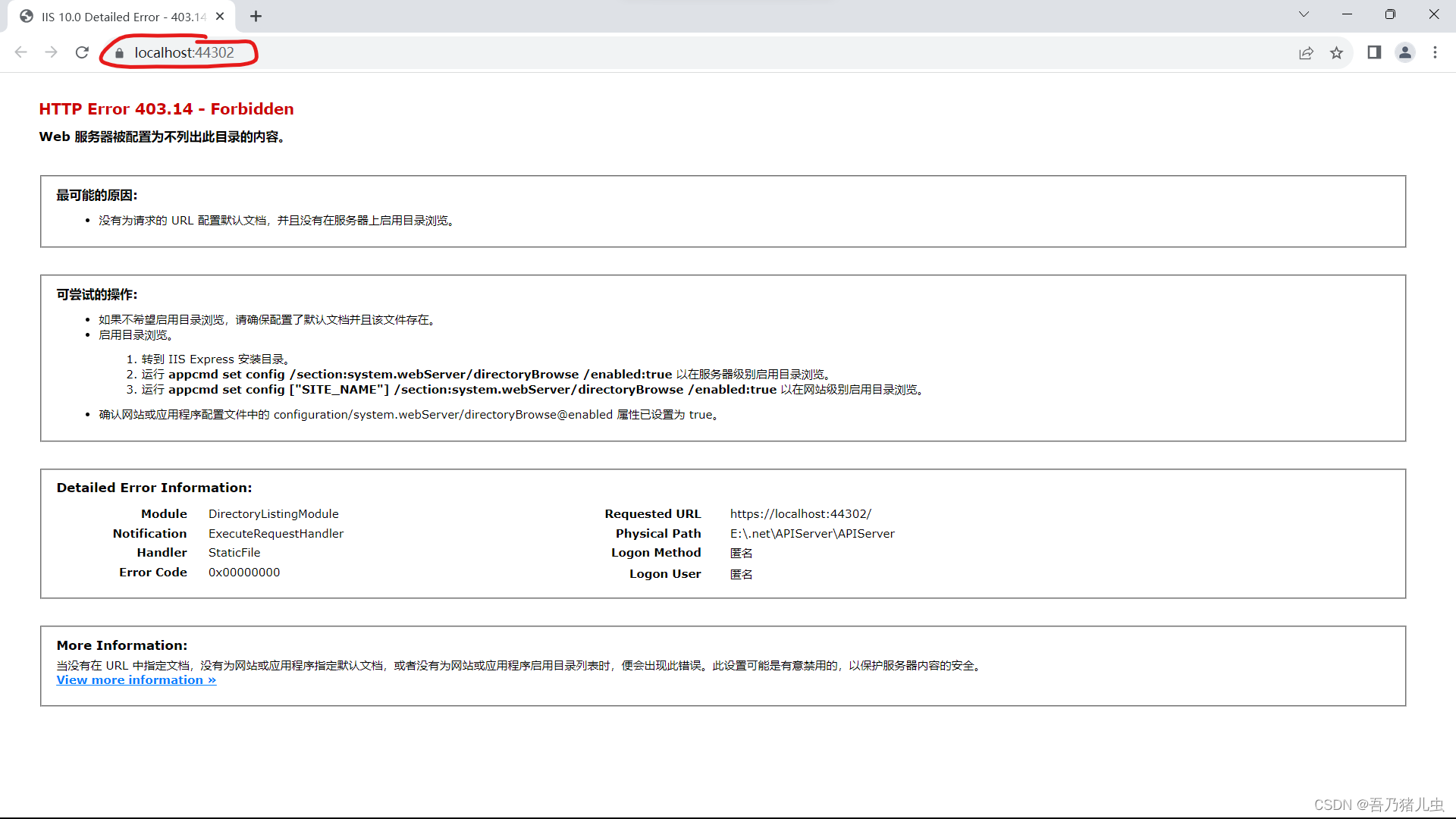This screenshot has width=1456, height=819.
Task: Click the Physical Path label
Action: [658, 534]
